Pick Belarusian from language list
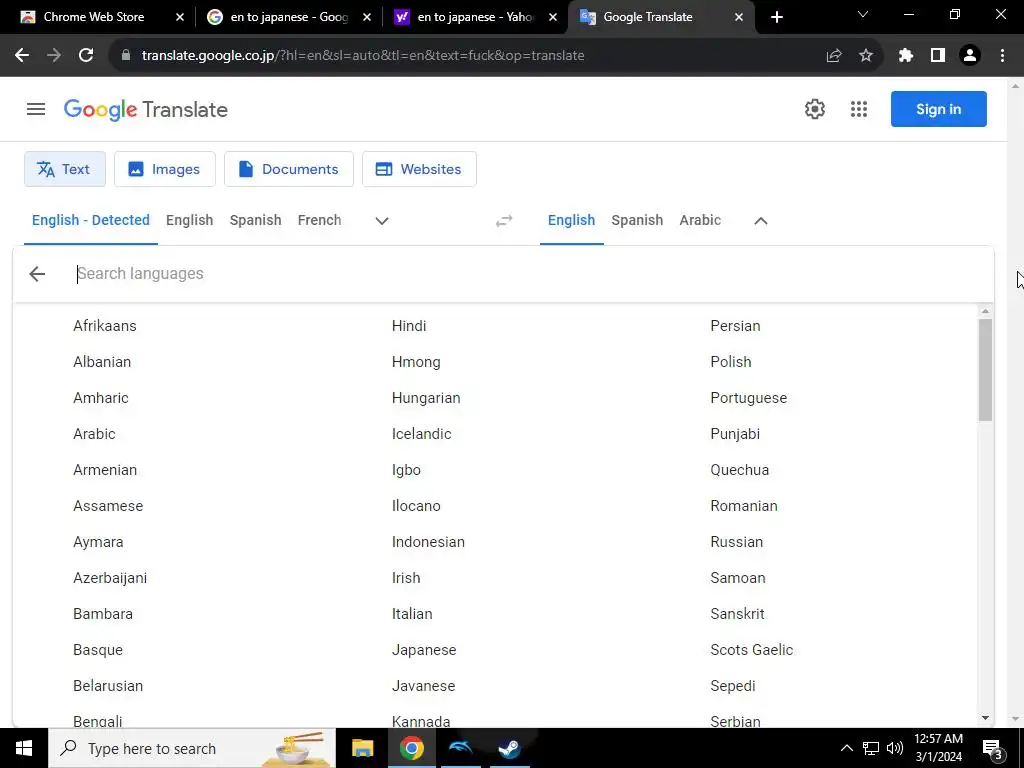The height and width of the screenshot is (768, 1024). (108, 686)
